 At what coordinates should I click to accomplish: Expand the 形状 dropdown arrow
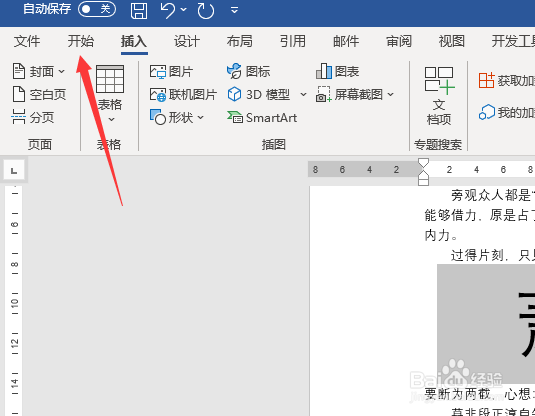(201, 117)
